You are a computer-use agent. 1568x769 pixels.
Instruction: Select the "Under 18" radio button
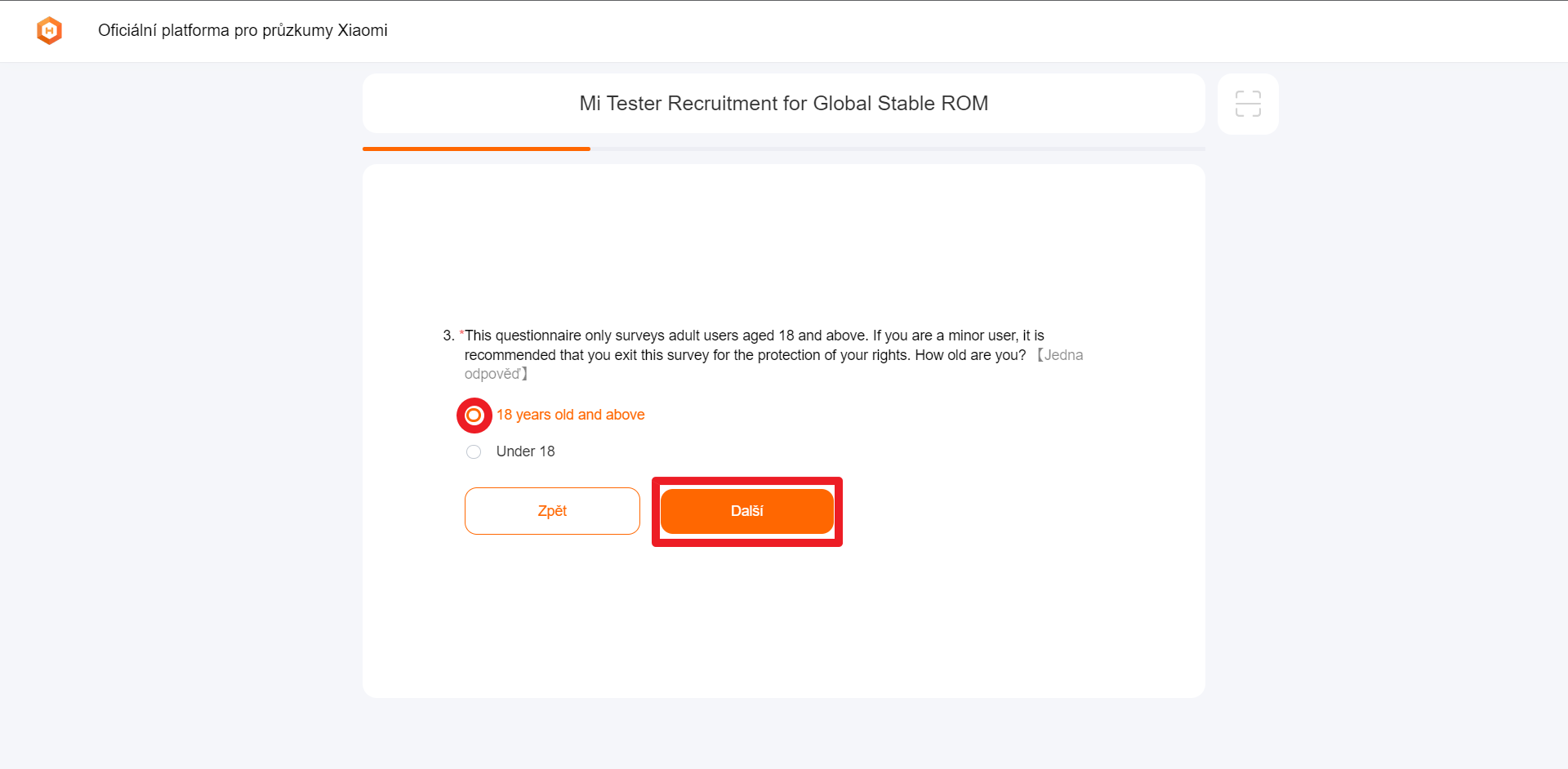click(474, 451)
